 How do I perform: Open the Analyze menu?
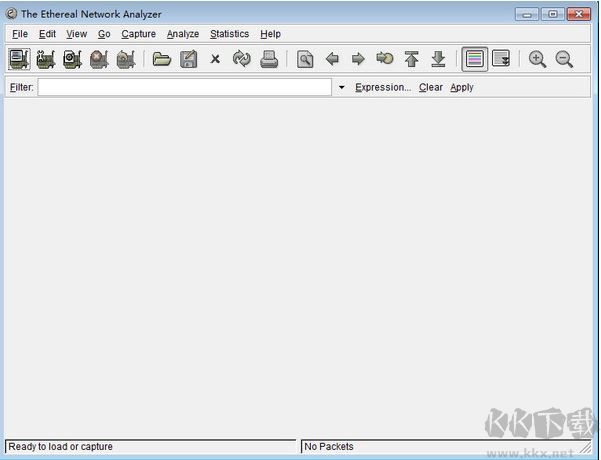[x=183, y=34]
